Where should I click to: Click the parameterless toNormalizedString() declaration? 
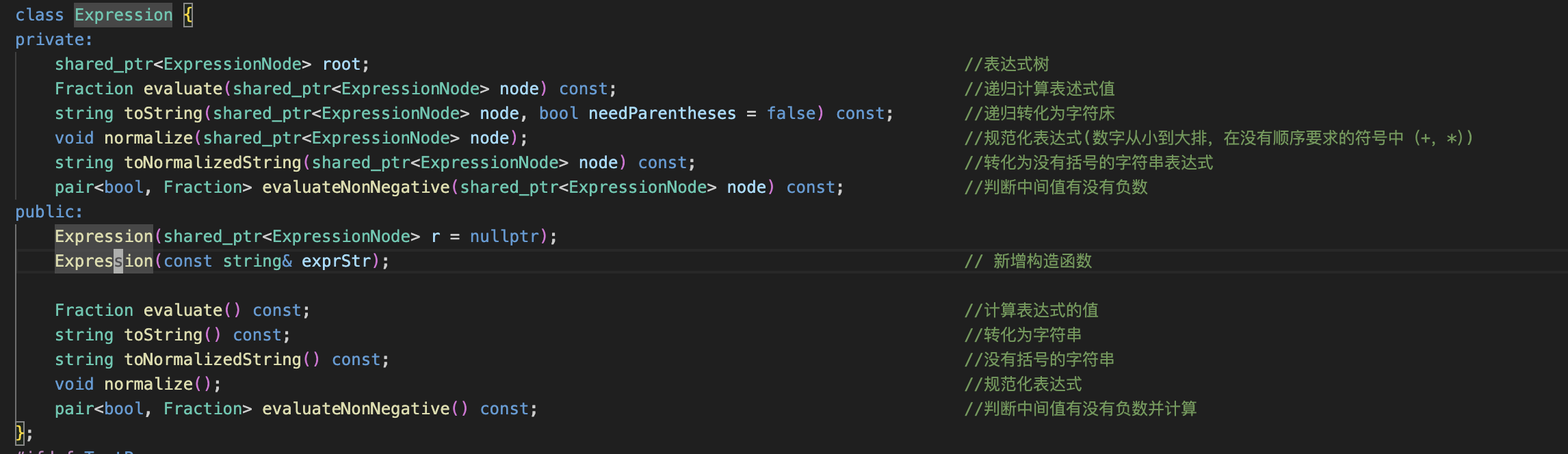[213, 360]
